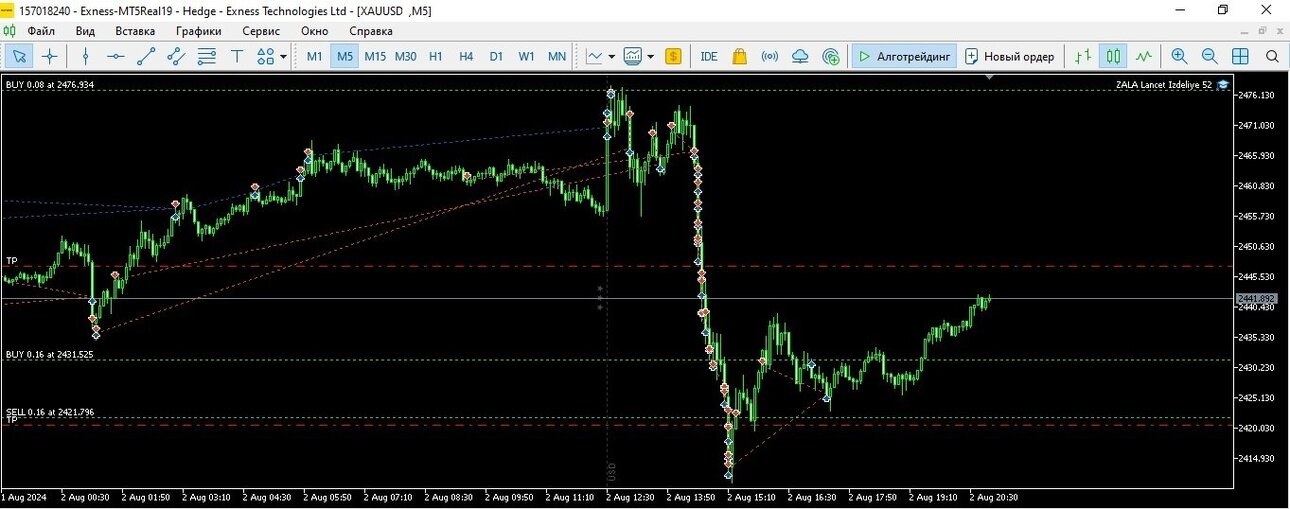Open the Сервис menu
1290x509 pixels.
(261, 30)
